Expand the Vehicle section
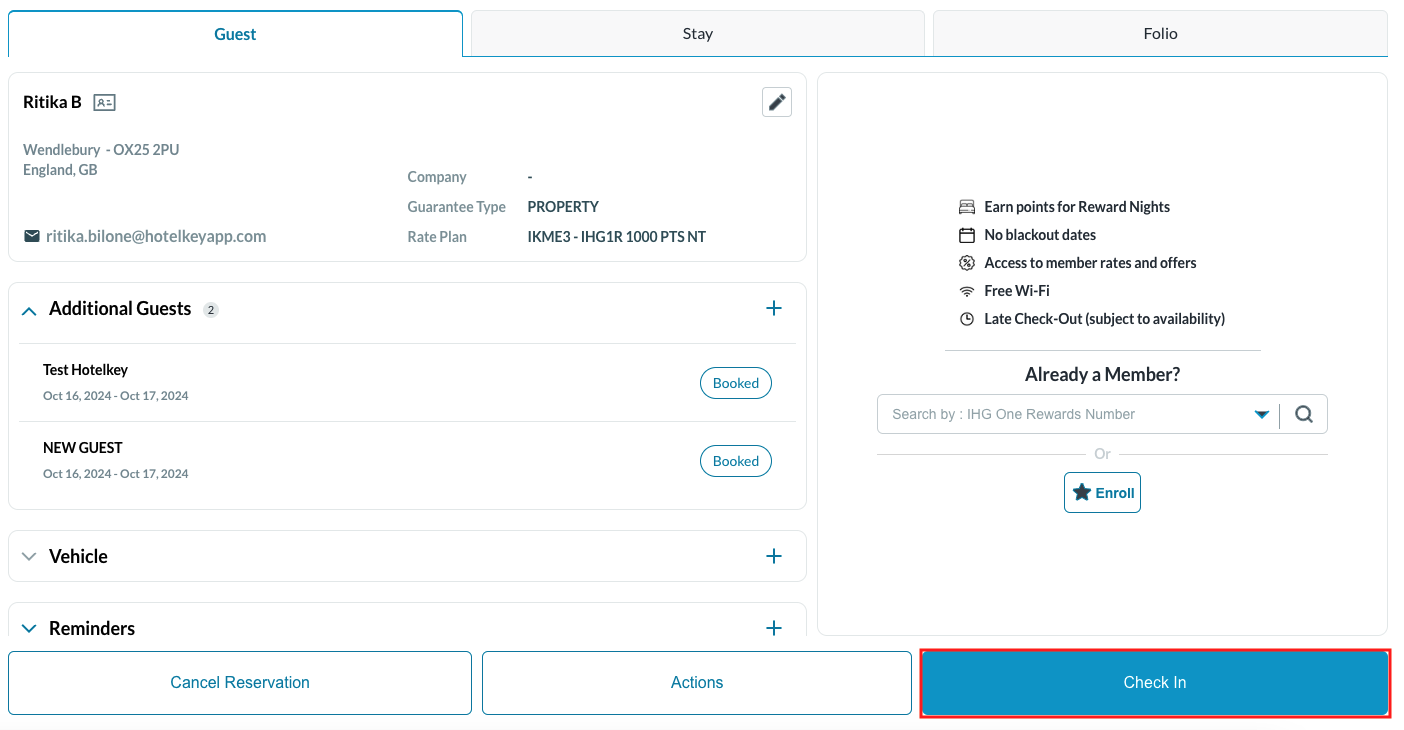The height and width of the screenshot is (730, 1404). [30, 557]
